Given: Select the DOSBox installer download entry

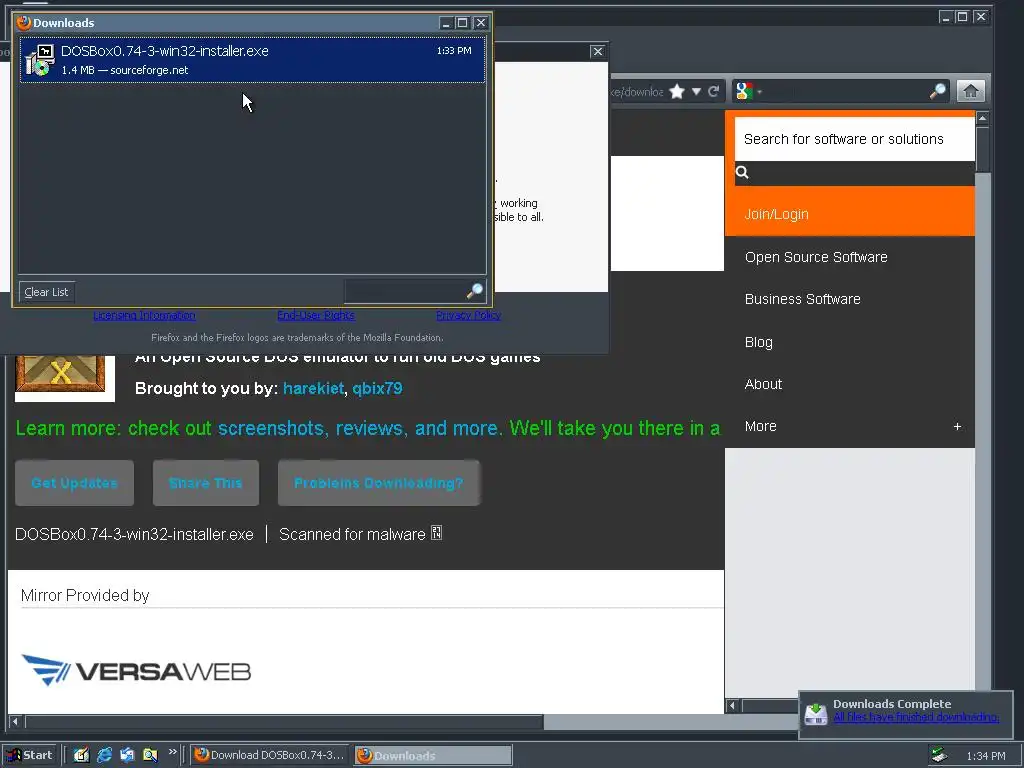Looking at the screenshot, I should point(252,59).
